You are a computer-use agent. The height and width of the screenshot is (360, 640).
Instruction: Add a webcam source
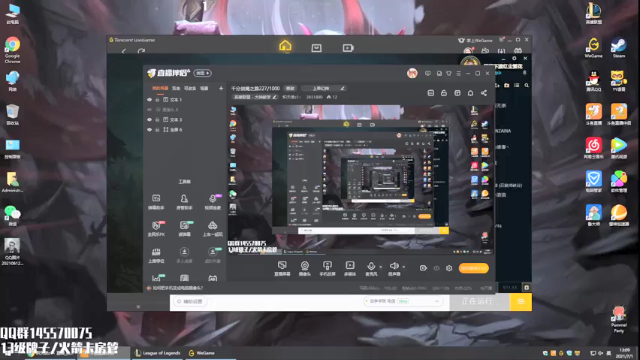tap(304, 269)
